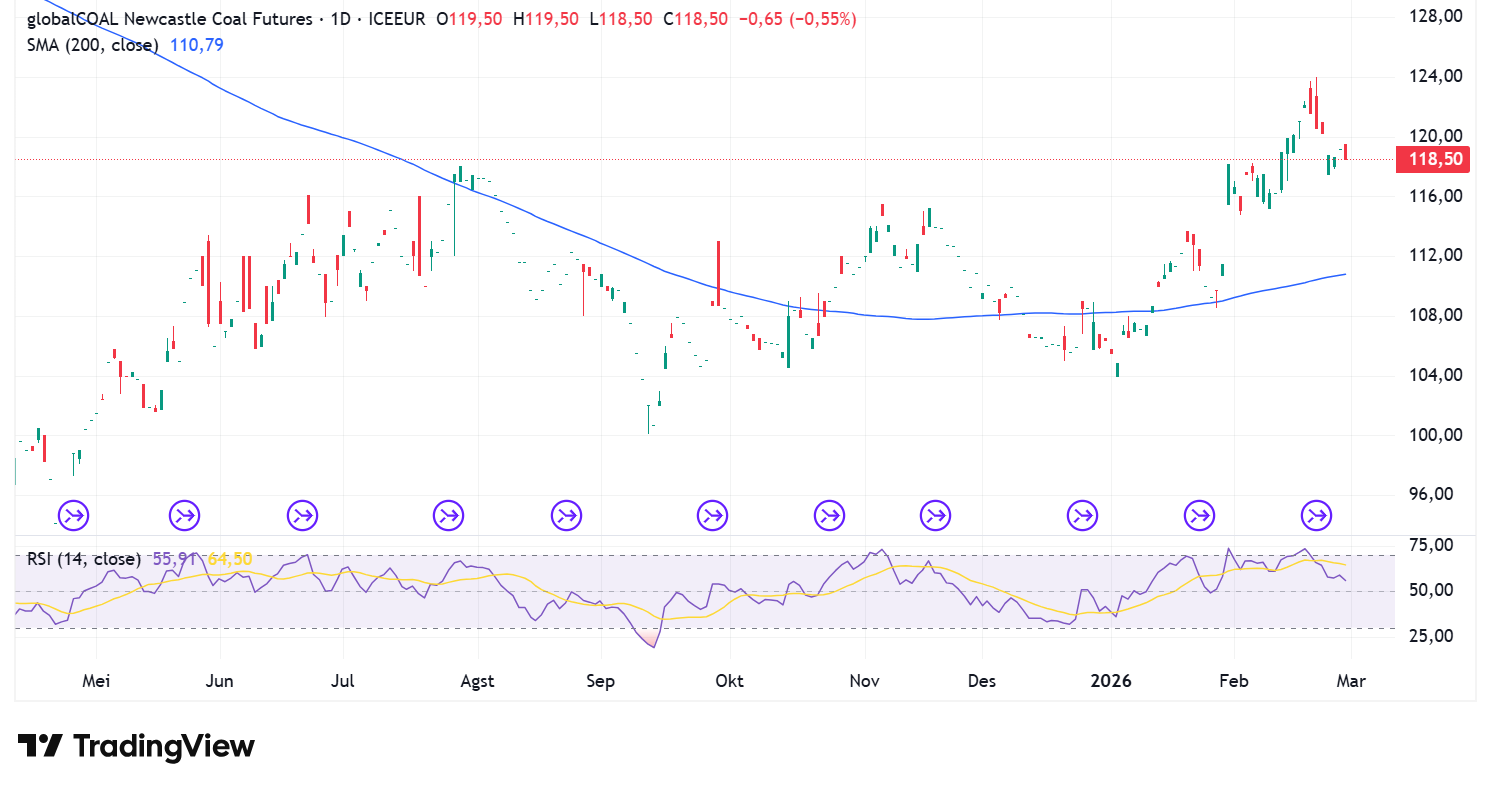Click the 75,00 level on RSI scale
Screen dimensions: 1491x791
click(x=1433, y=546)
